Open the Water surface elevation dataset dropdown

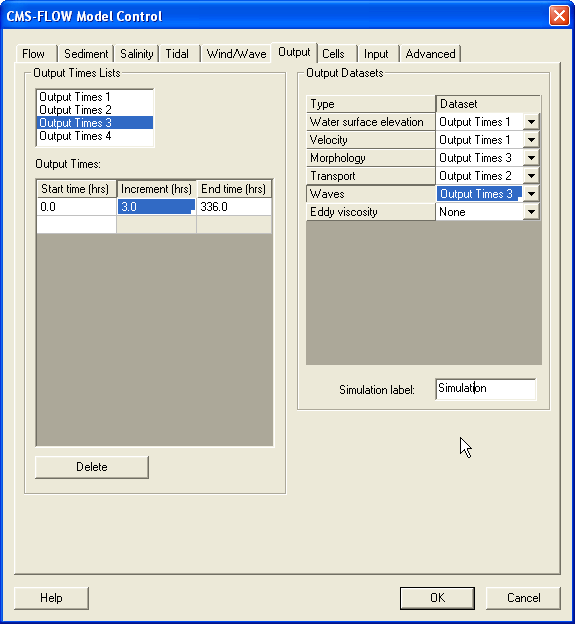[x=532, y=122]
